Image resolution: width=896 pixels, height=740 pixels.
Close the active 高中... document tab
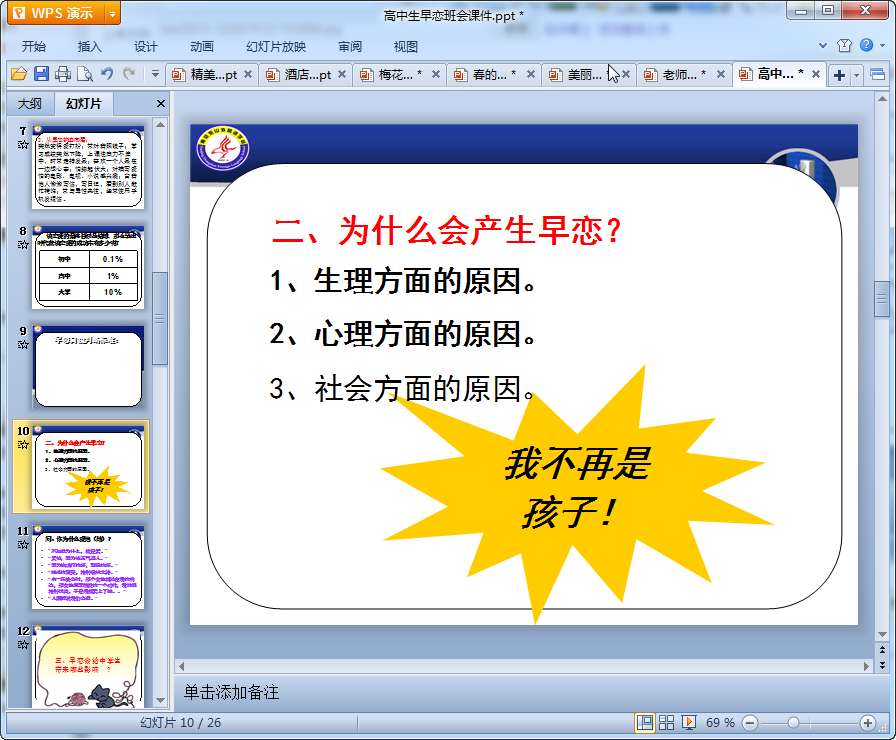click(x=816, y=74)
